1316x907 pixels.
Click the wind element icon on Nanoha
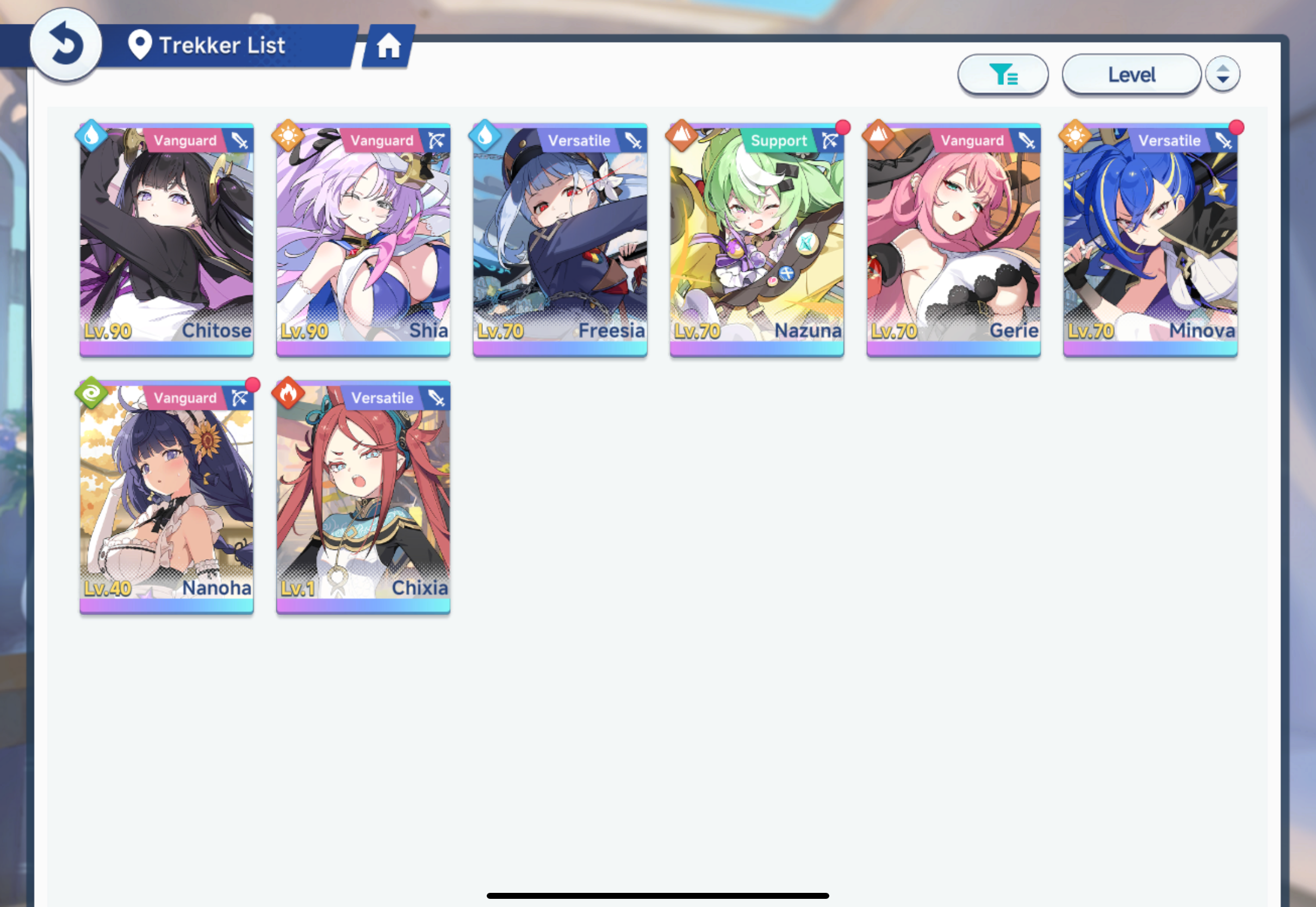[91, 393]
